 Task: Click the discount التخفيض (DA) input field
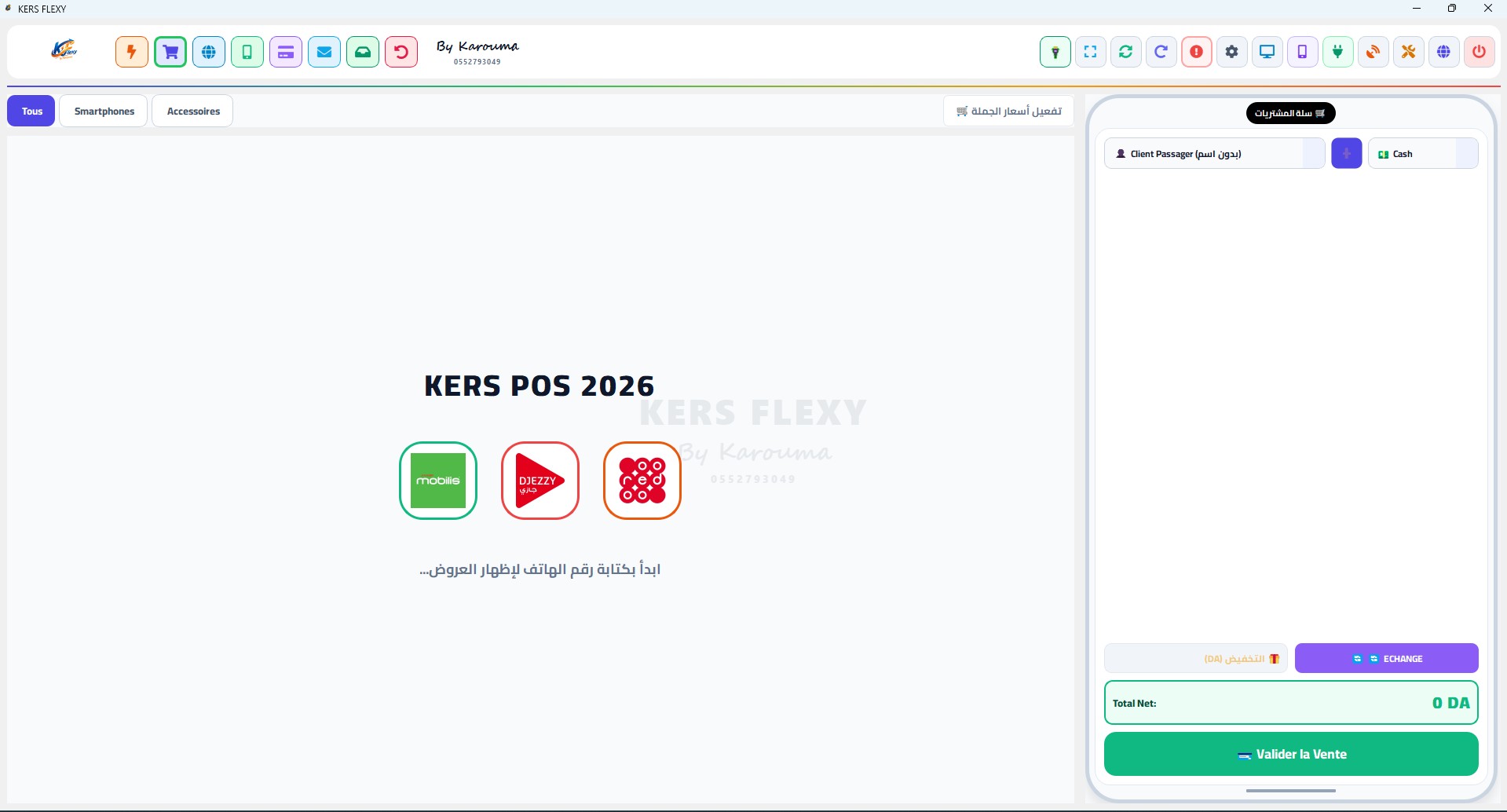coord(1195,658)
